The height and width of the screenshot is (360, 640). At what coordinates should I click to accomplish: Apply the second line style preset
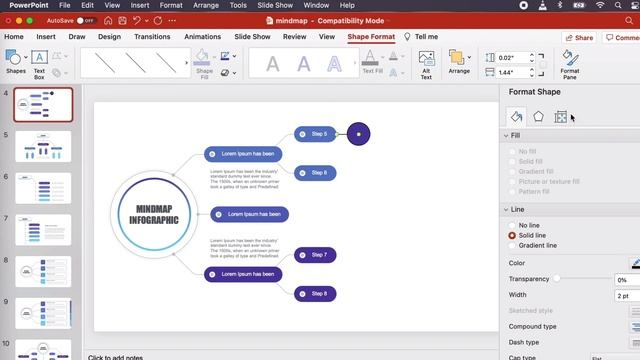pyautogui.click(x=136, y=63)
